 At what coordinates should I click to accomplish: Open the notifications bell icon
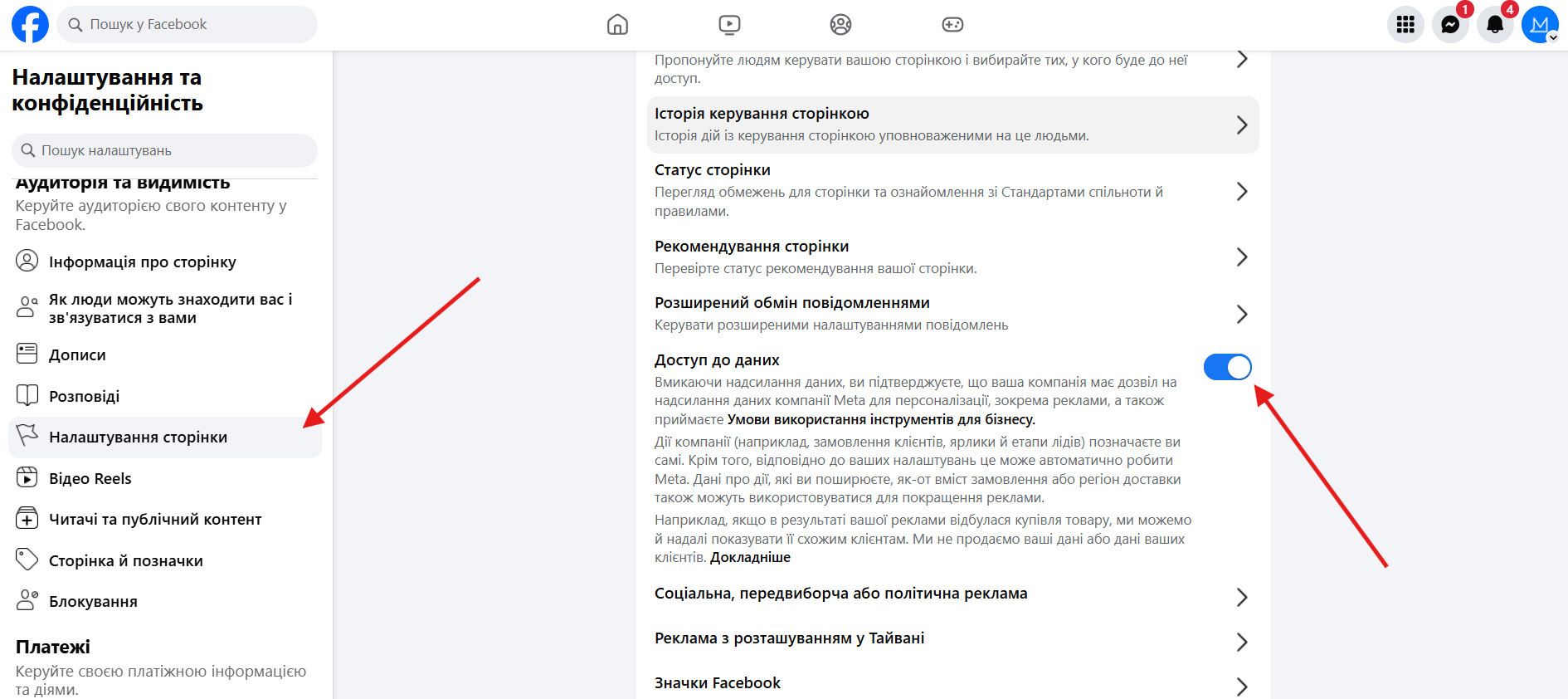pyautogui.click(x=1495, y=25)
